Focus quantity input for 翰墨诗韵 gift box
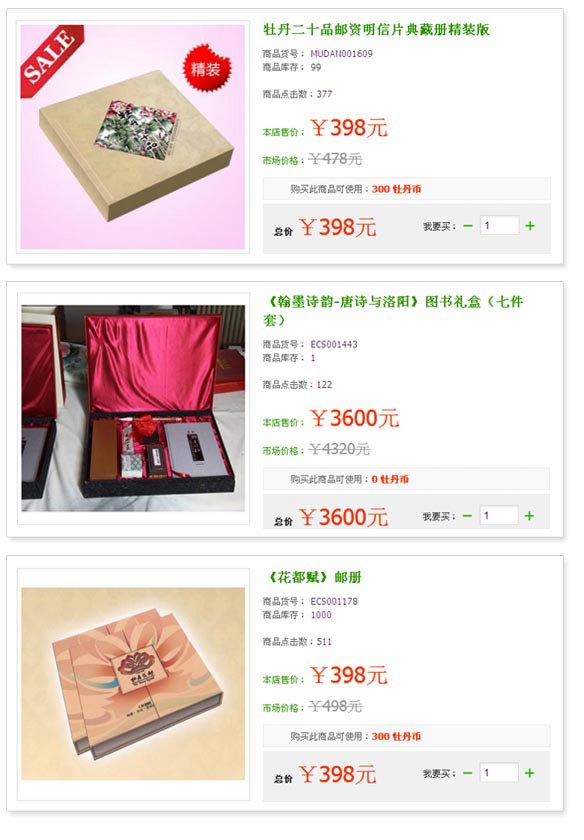 pos(499,515)
